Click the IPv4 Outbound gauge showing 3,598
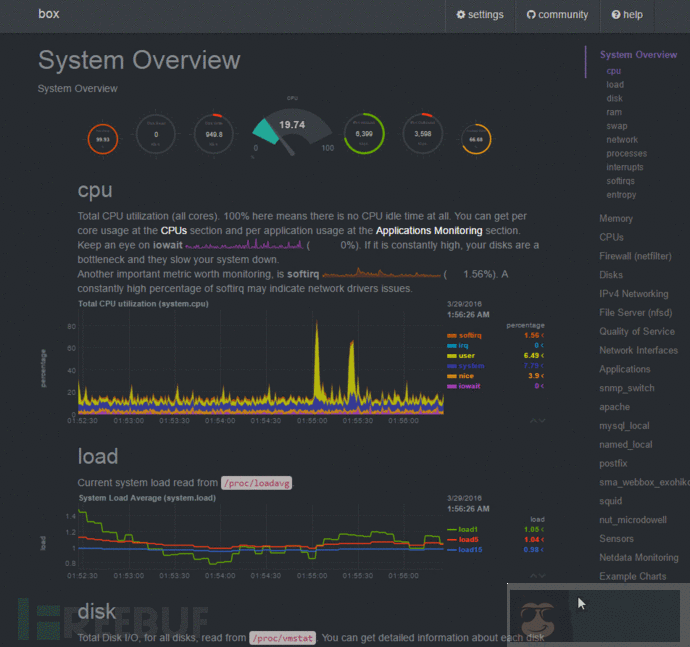The image size is (690, 647). pos(422,133)
